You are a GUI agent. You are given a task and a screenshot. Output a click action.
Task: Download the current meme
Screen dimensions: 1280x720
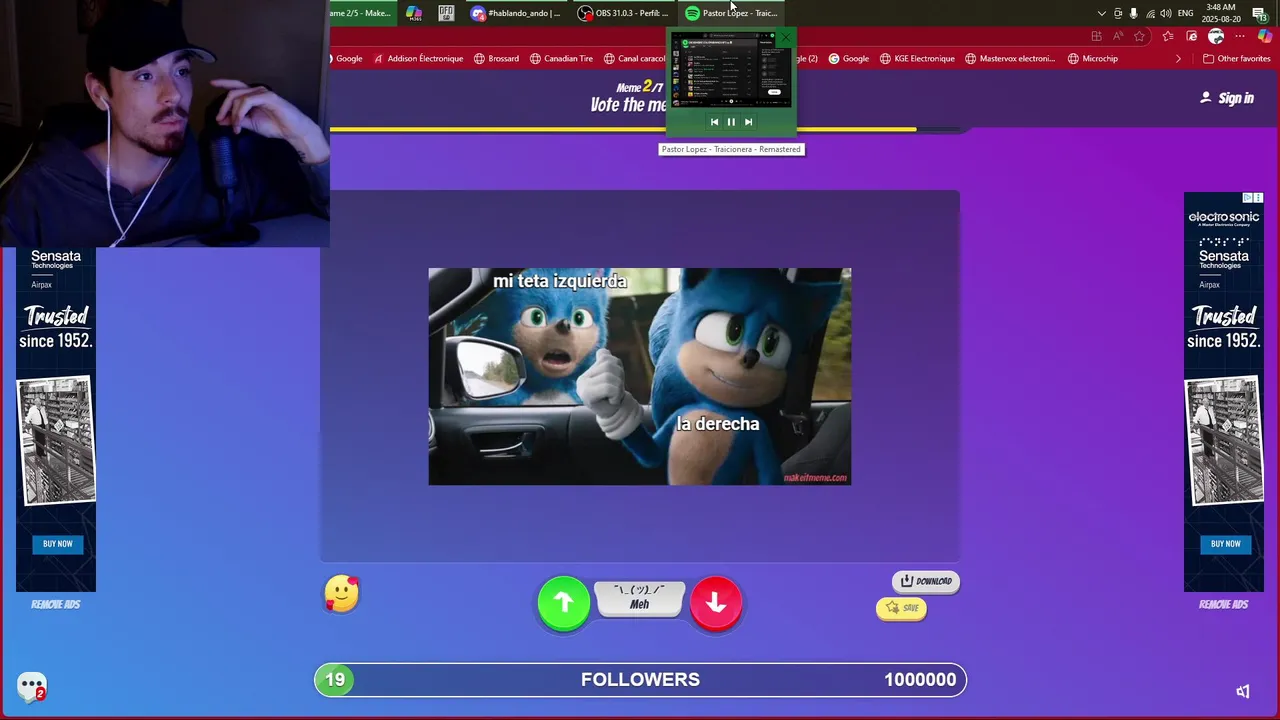[926, 581]
